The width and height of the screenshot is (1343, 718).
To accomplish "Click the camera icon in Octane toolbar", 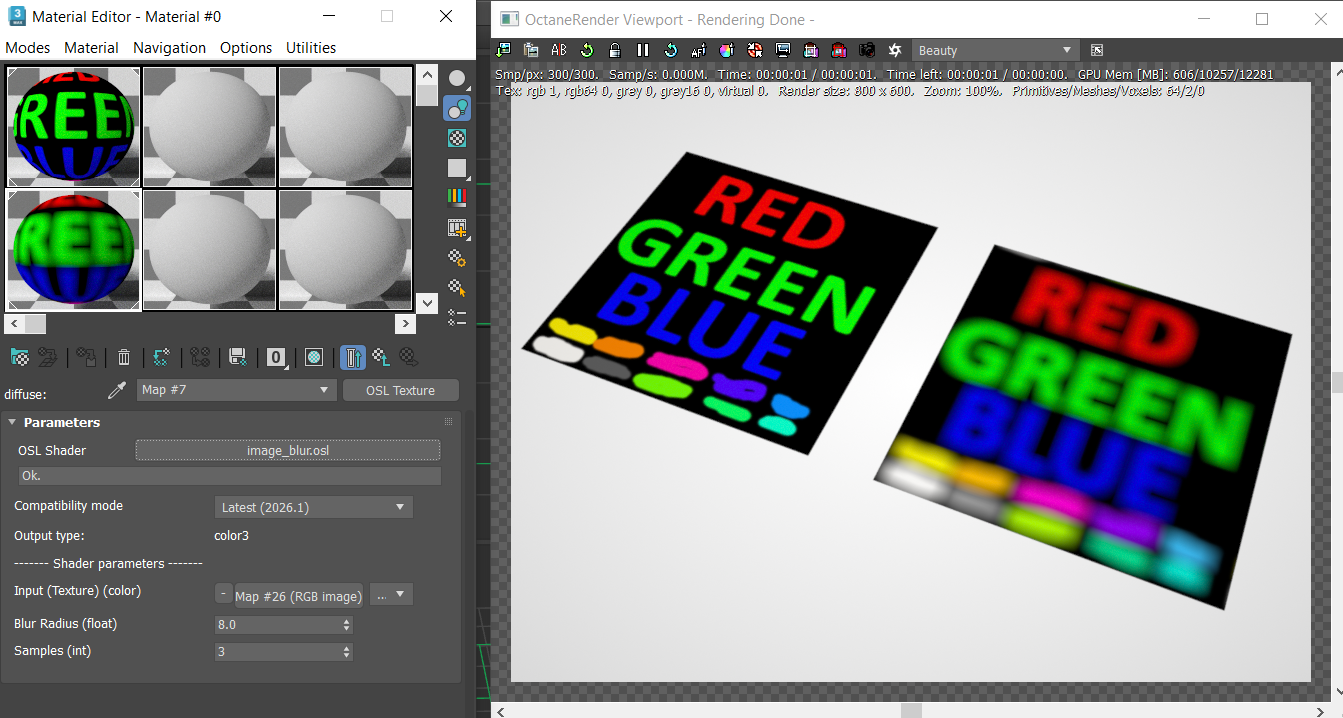I will (866, 50).
